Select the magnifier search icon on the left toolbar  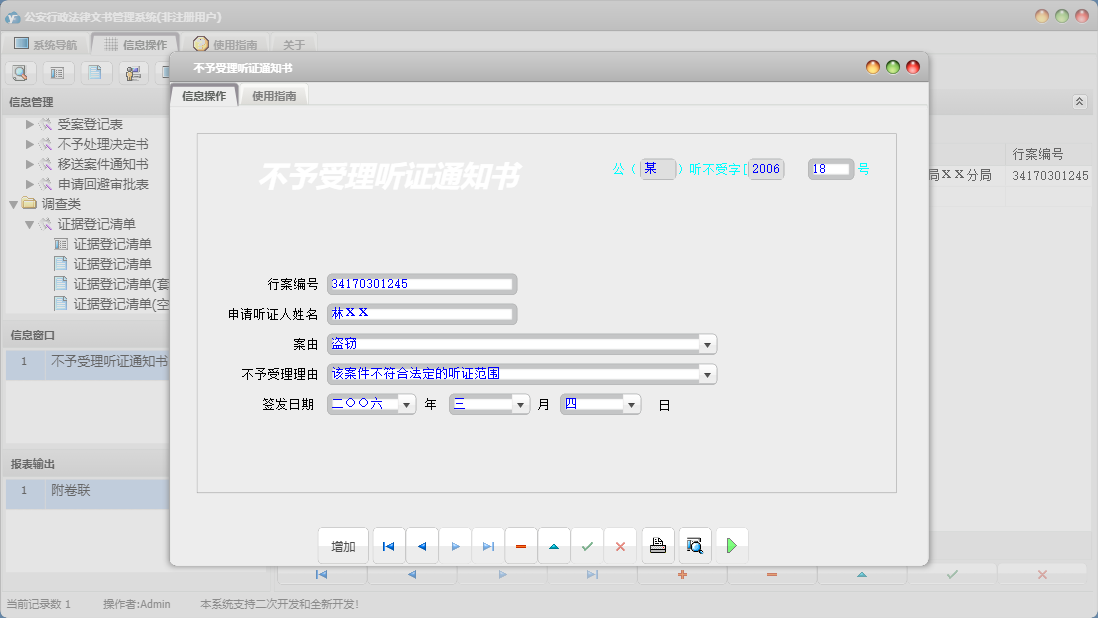pyautogui.click(x=20, y=72)
